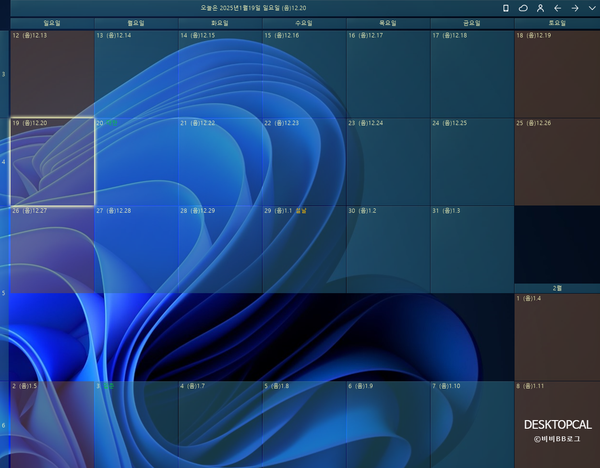The width and height of the screenshot is (600, 468).
Task: Select date cell 4 (음)1.7
Action: tap(220, 424)
